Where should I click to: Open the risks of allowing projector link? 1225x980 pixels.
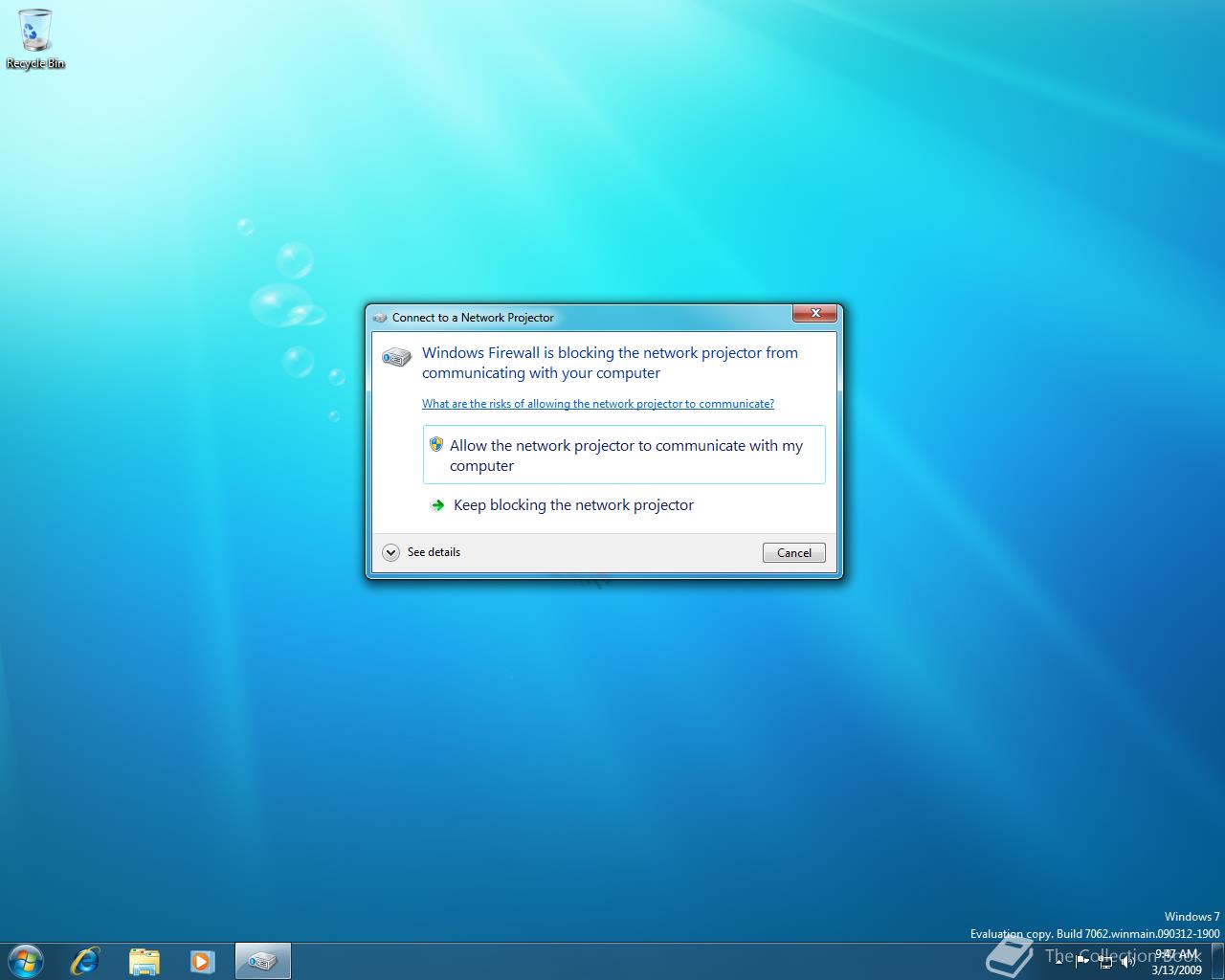(598, 404)
